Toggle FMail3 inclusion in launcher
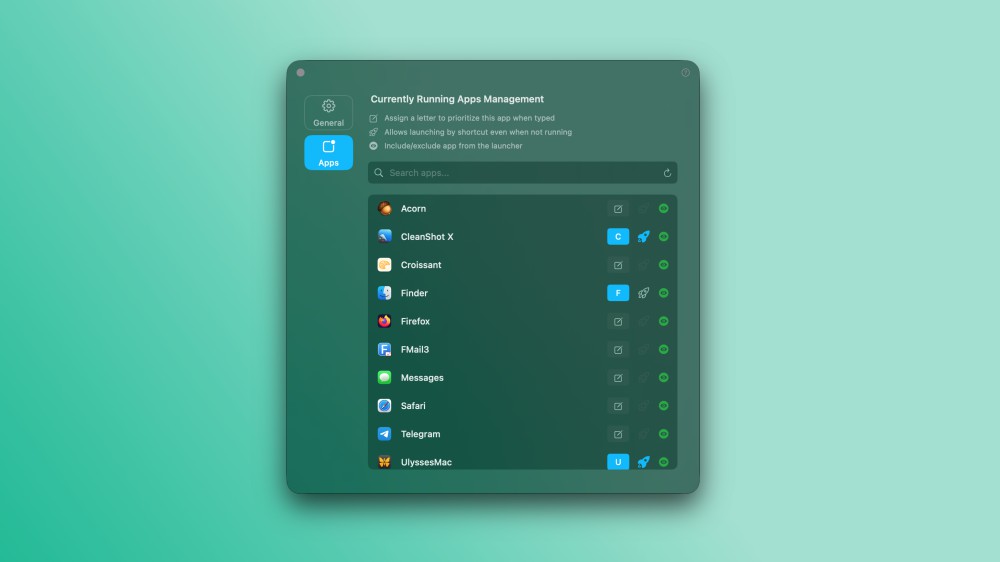This screenshot has width=1000, height=562. pos(664,350)
